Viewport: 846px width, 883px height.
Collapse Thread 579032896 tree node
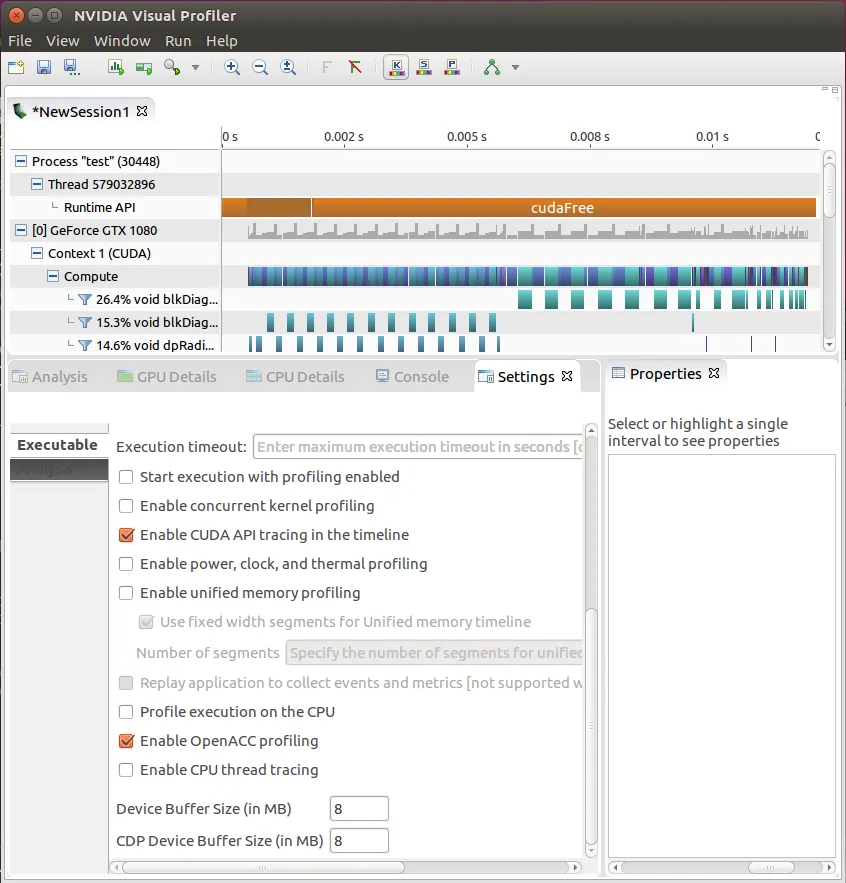[x=37, y=184]
